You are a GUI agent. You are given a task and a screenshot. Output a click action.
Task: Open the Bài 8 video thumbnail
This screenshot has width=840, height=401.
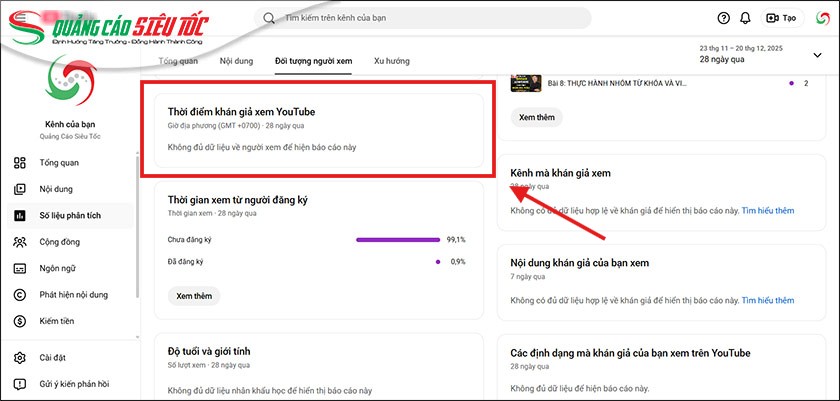[526, 84]
